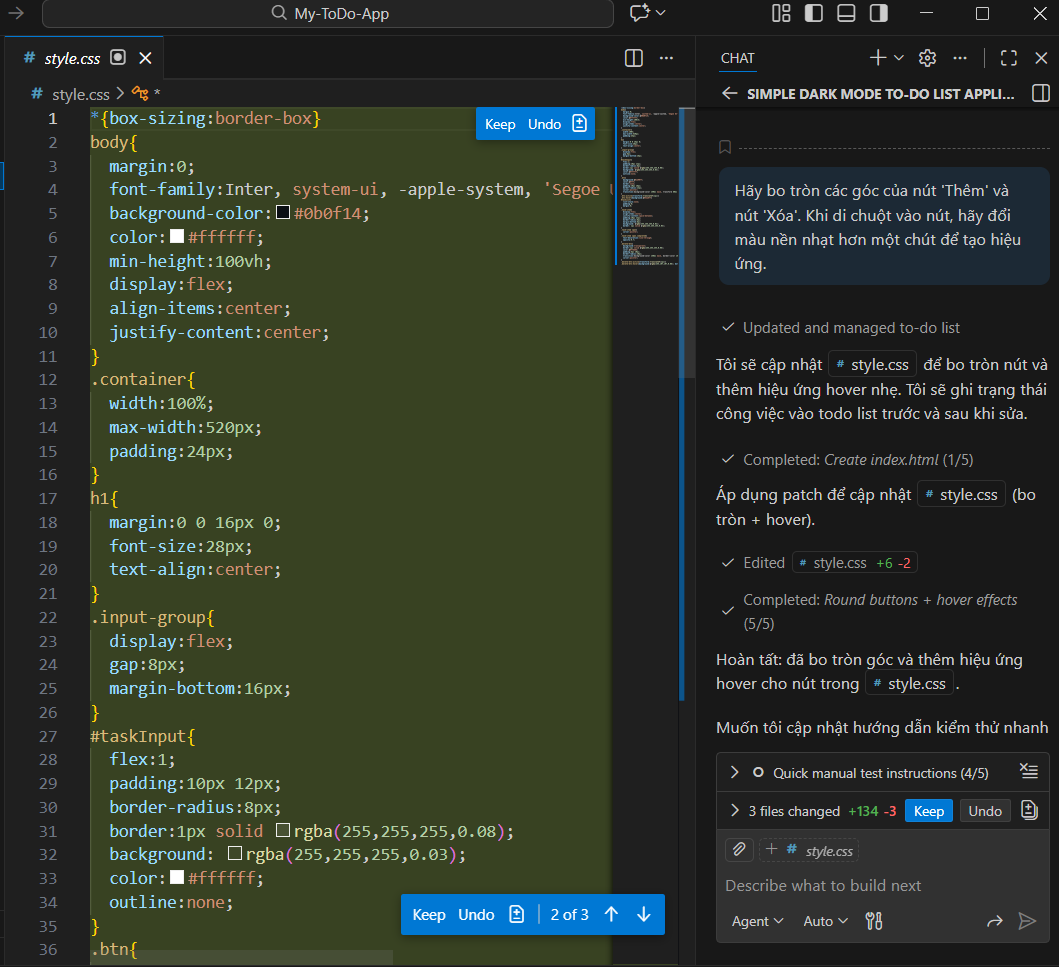The width and height of the screenshot is (1059, 967).
Task: Send the message via the send arrow icon
Action: click(1026, 920)
